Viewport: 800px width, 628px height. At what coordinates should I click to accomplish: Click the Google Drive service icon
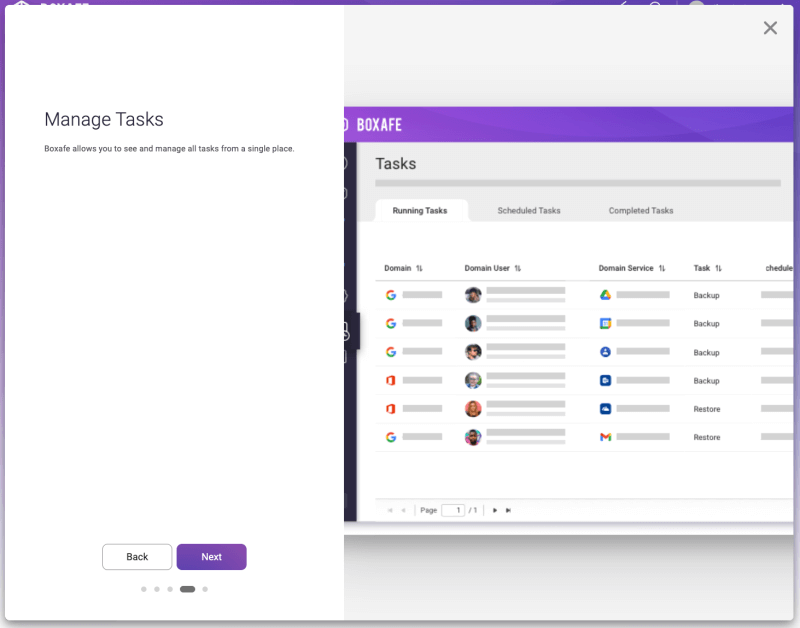605,295
